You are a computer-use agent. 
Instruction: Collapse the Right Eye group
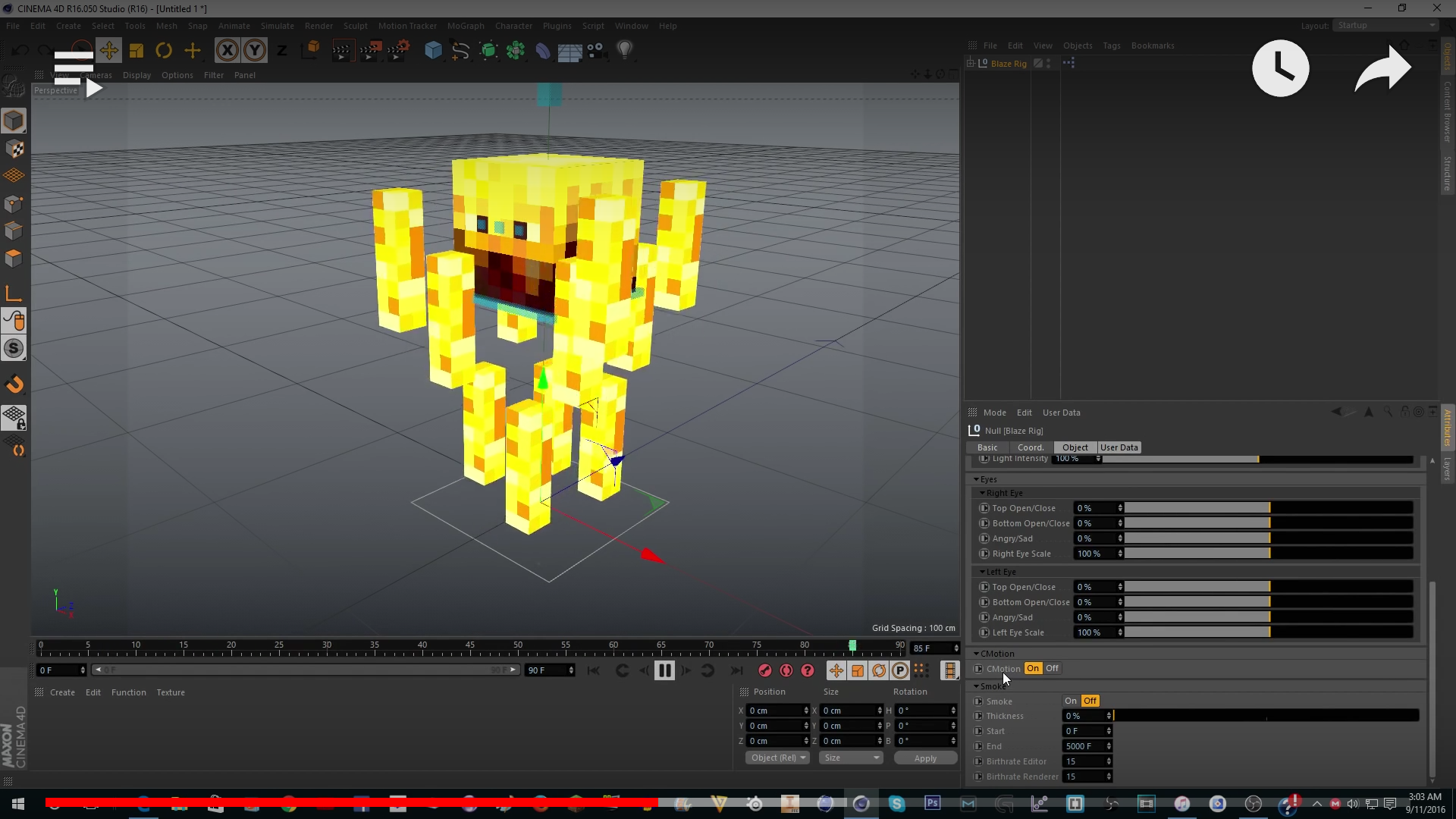pyautogui.click(x=983, y=493)
